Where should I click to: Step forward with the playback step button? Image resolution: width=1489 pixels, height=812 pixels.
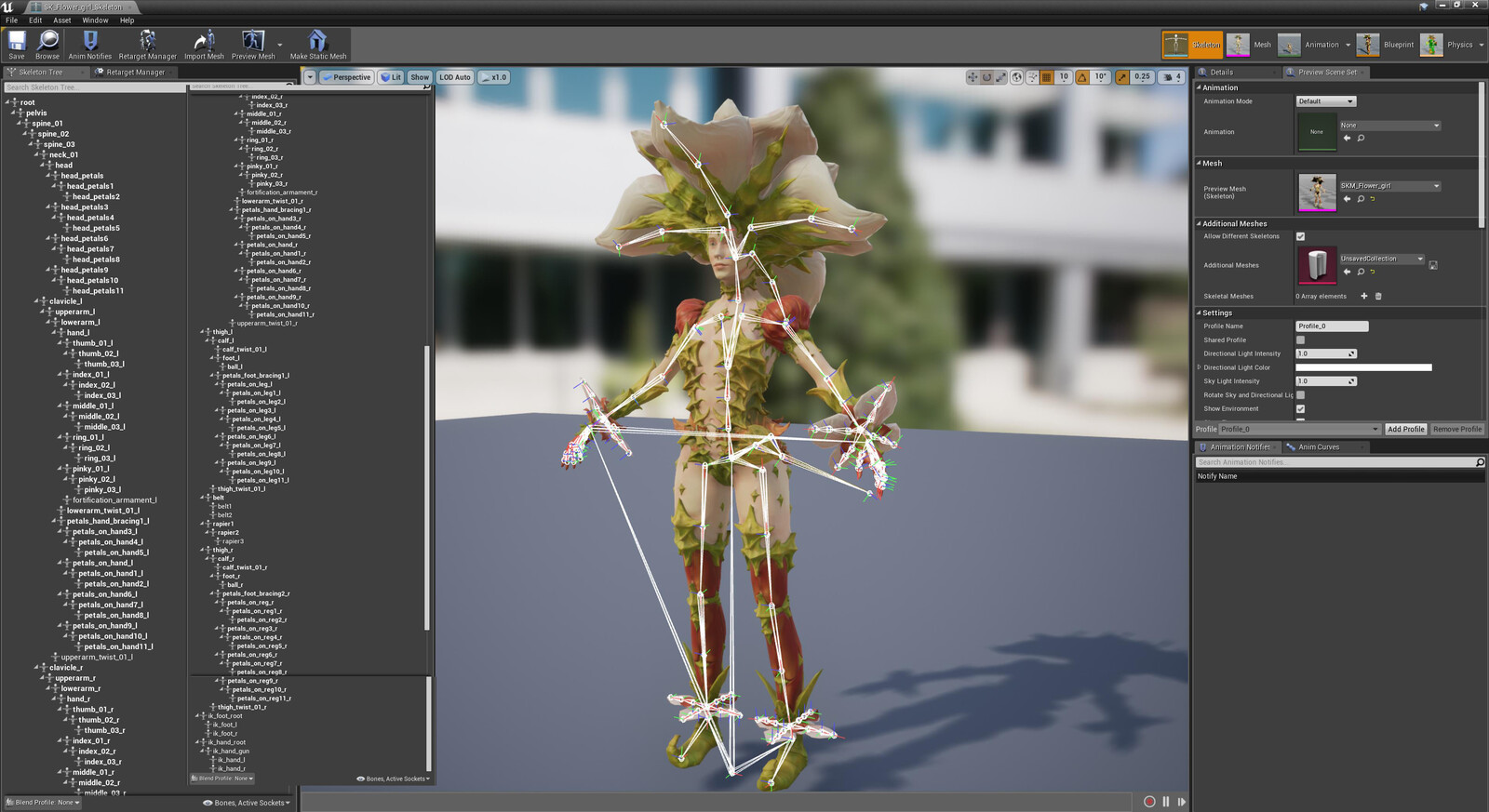[1182, 801]
